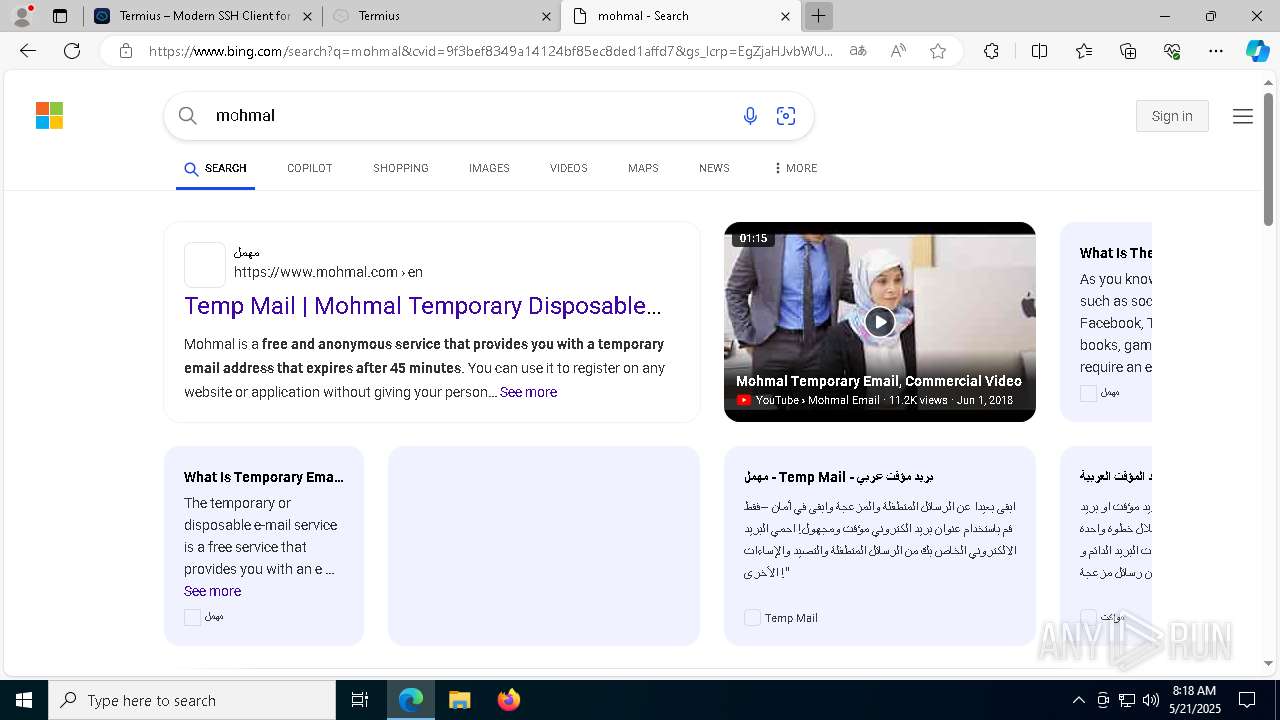Switch to second Termius tab
The image size is (1280, 720).
tap(442, 16)
